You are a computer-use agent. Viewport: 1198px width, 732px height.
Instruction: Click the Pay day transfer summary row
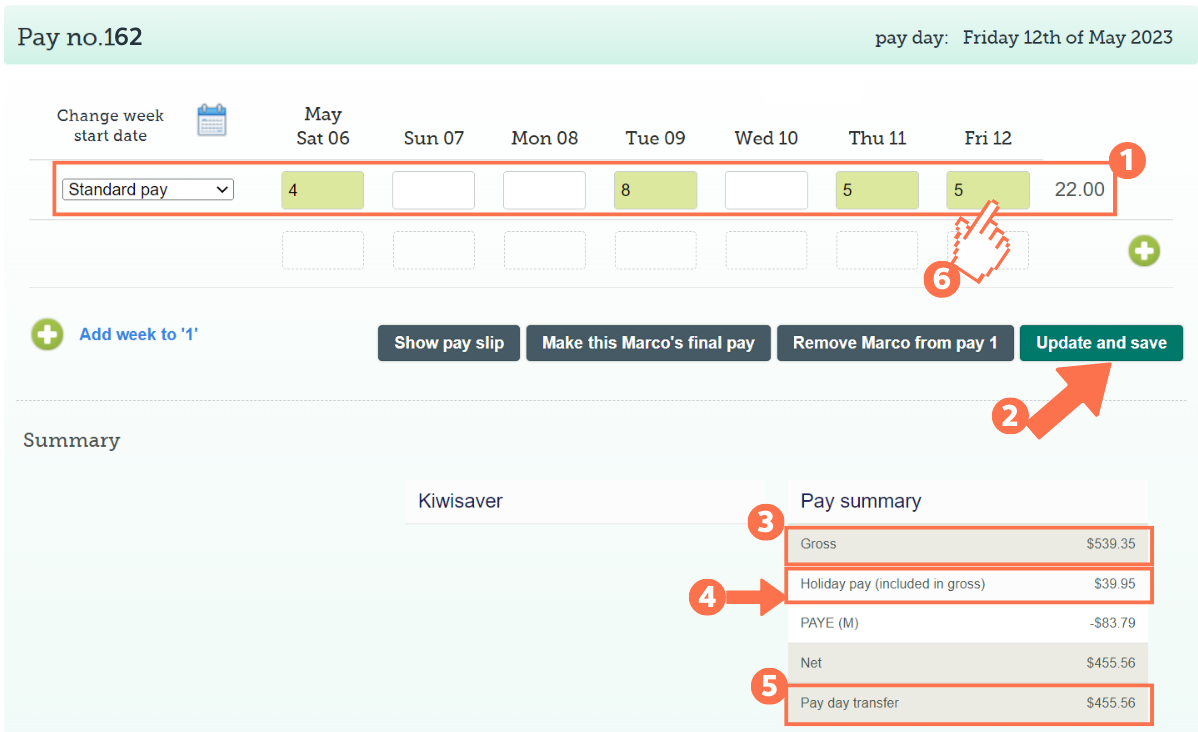(968, 704)
